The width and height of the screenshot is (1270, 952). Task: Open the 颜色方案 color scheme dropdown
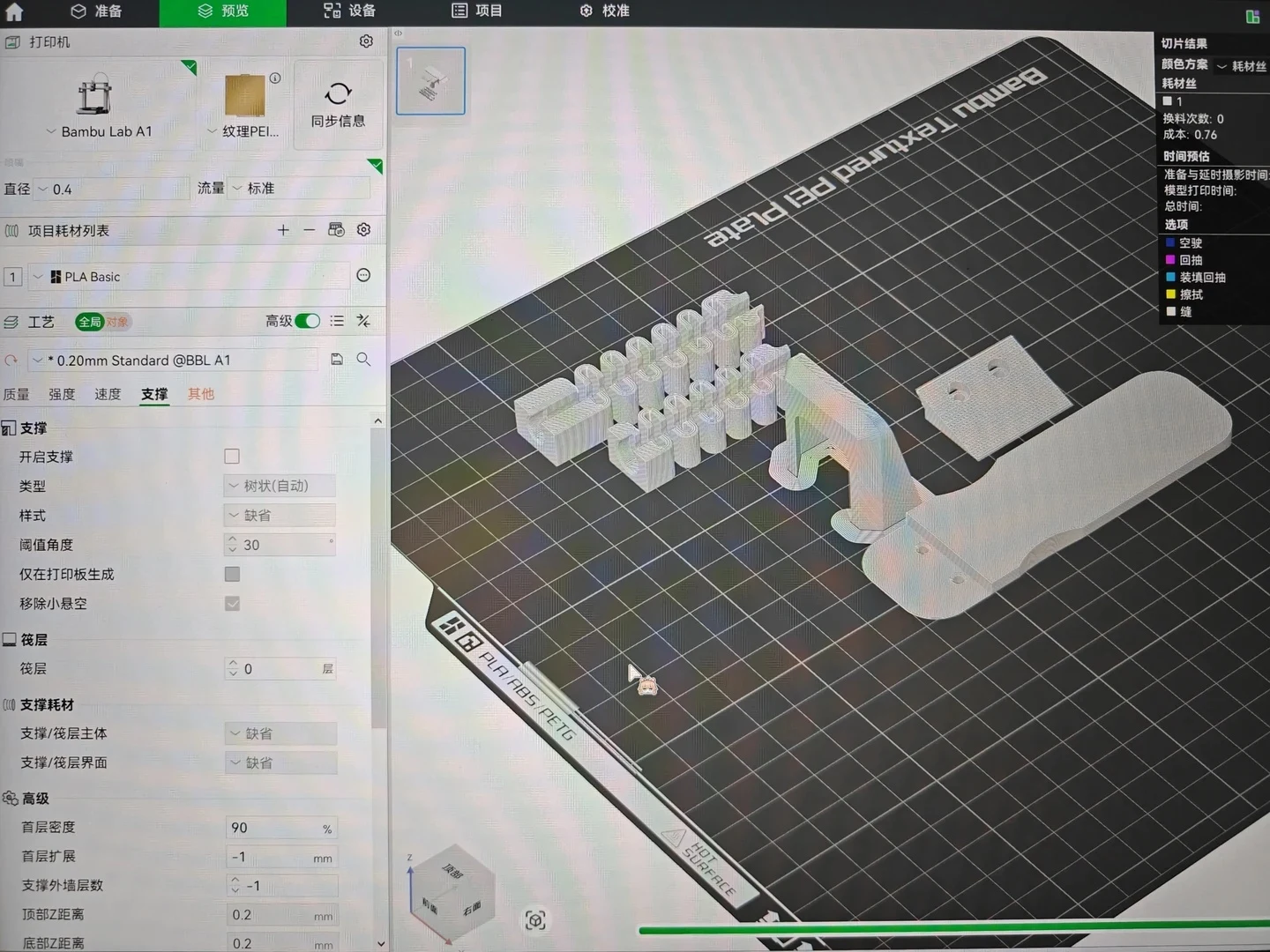(1242, 66)
